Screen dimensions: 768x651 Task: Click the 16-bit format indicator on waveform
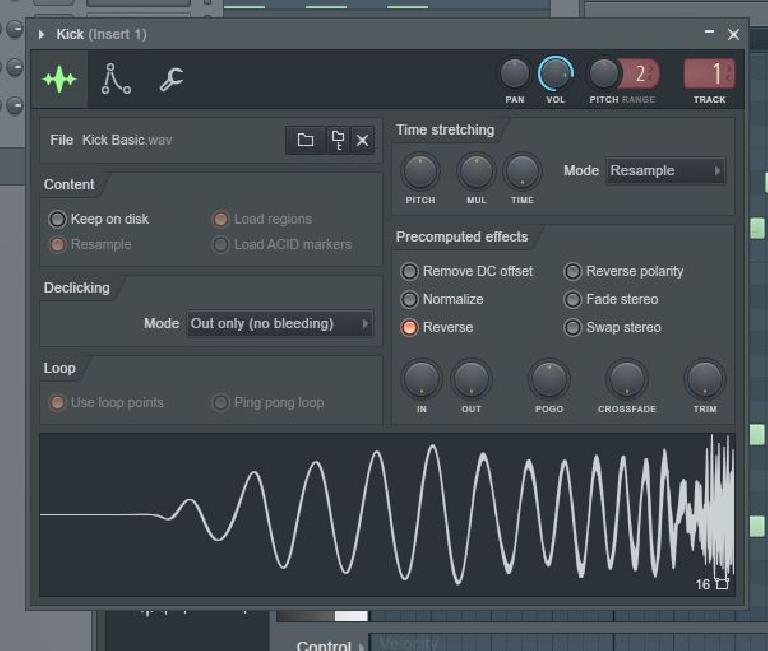click(x=712, y=584)
